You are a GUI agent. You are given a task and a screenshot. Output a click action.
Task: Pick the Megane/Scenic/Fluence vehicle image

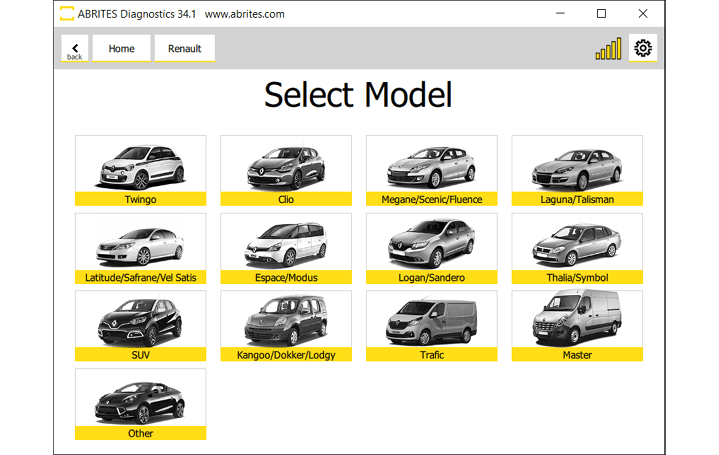pyautogui.click(x=431, y=165)
